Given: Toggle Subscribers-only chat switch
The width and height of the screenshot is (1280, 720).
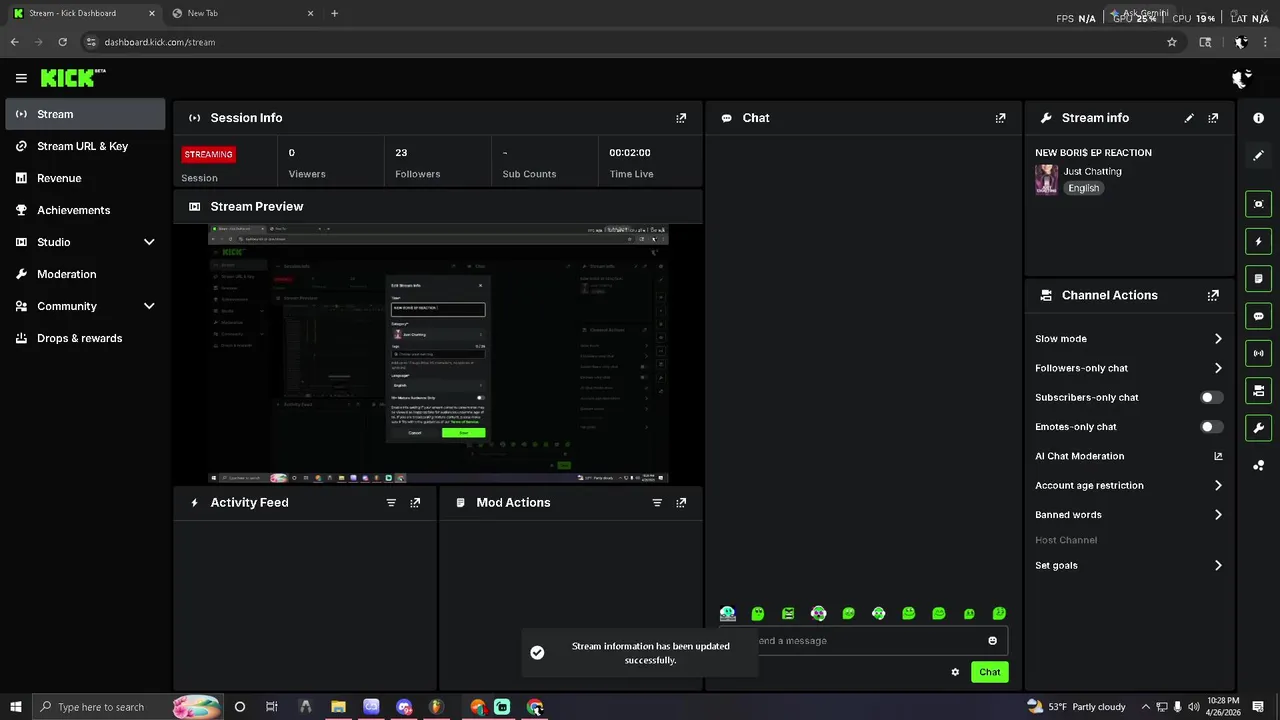Looking at the screenshot, I should point(1211,398).
